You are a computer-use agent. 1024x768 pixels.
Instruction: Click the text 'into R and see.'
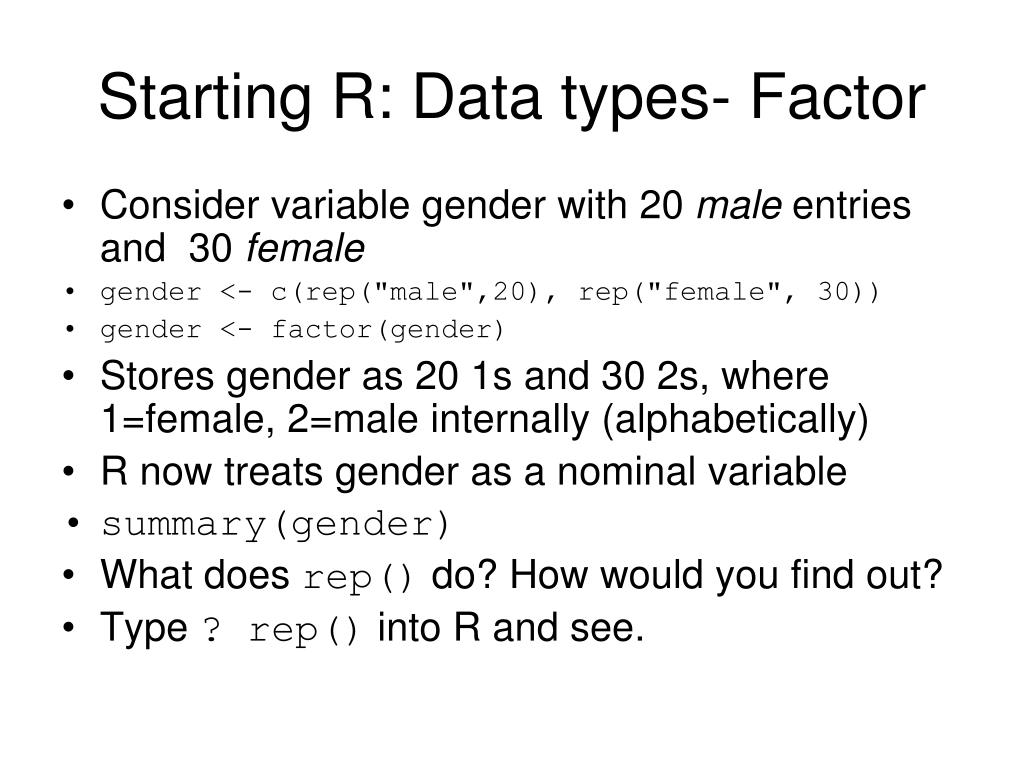point(511,628)
